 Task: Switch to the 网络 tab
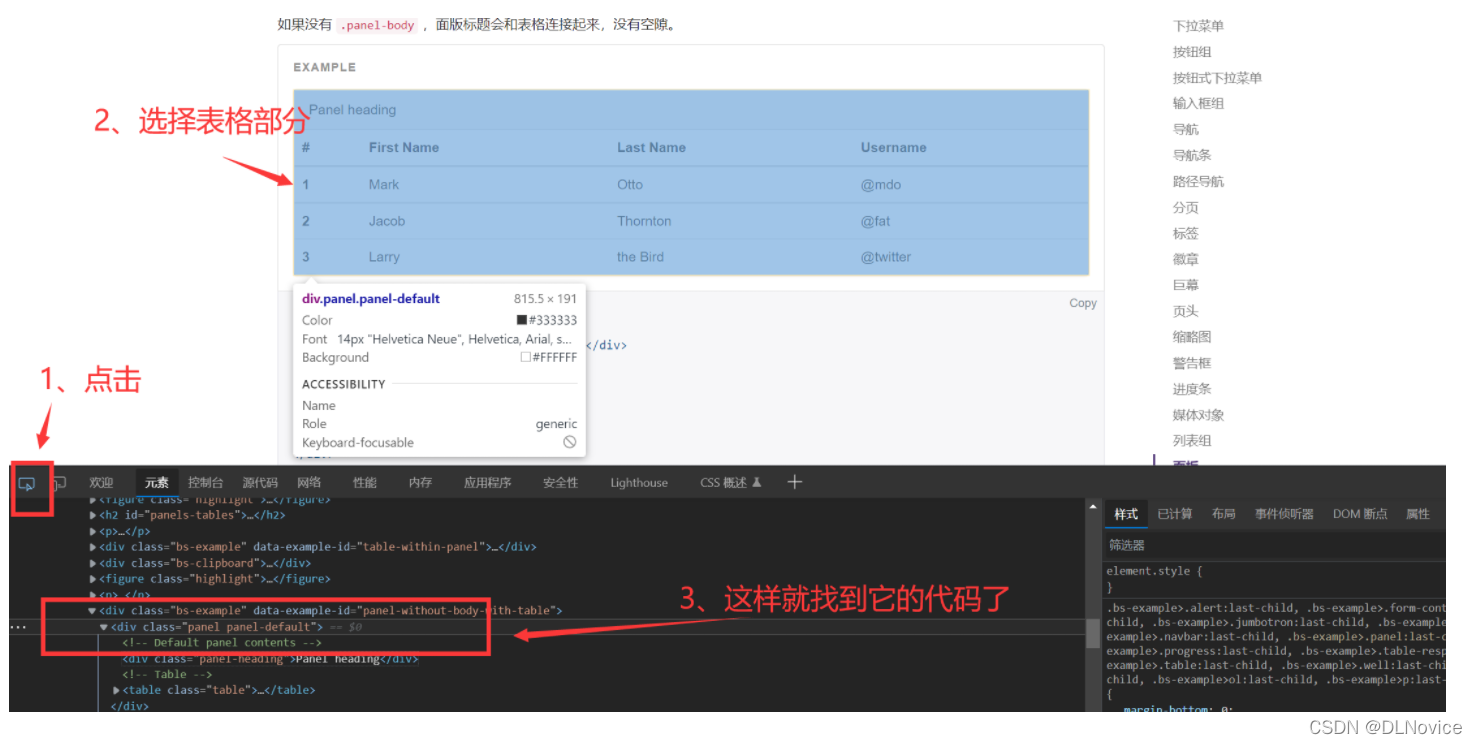tap(309, 483)
